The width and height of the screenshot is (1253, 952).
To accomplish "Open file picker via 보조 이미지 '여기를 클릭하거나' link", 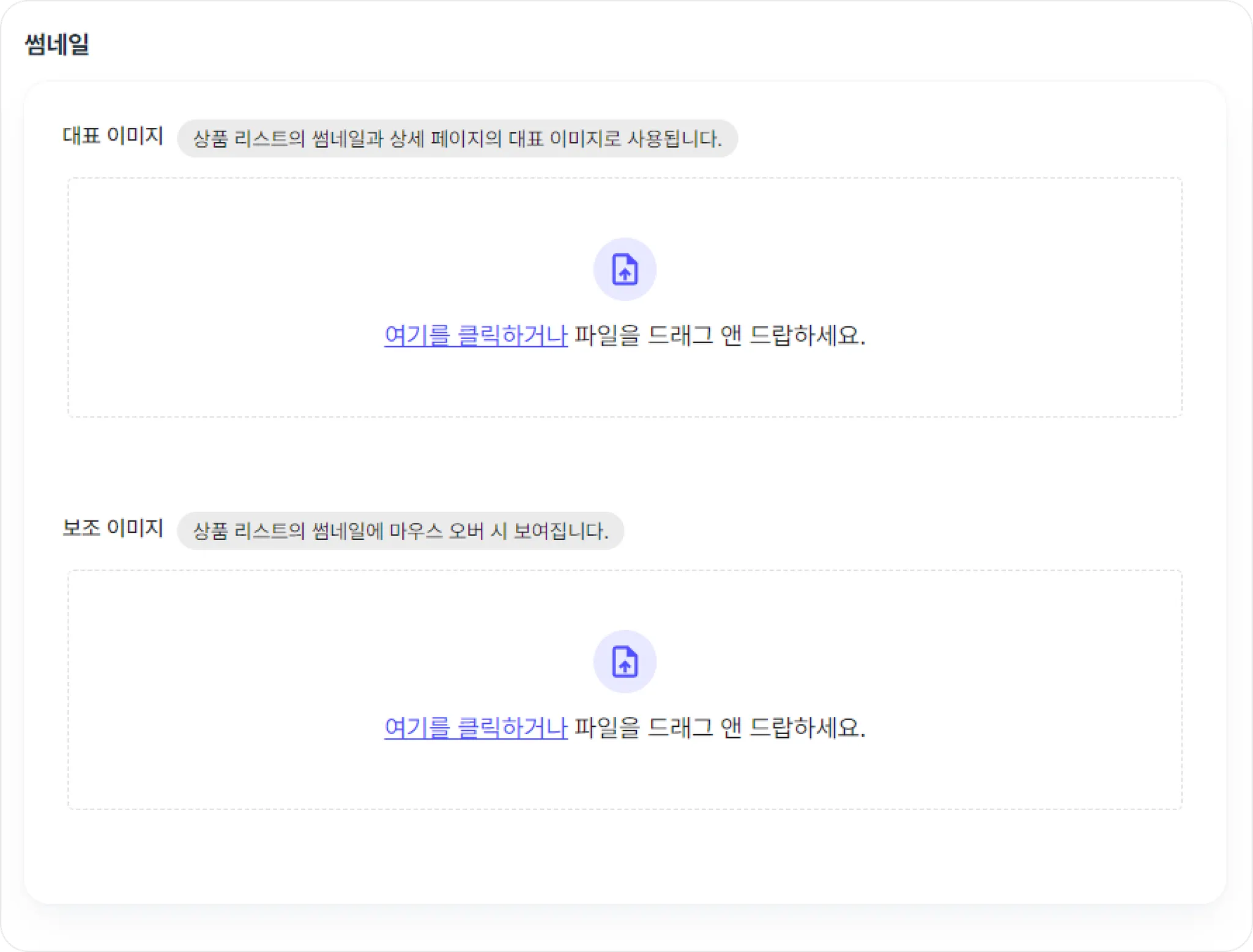I will [476, 727].
